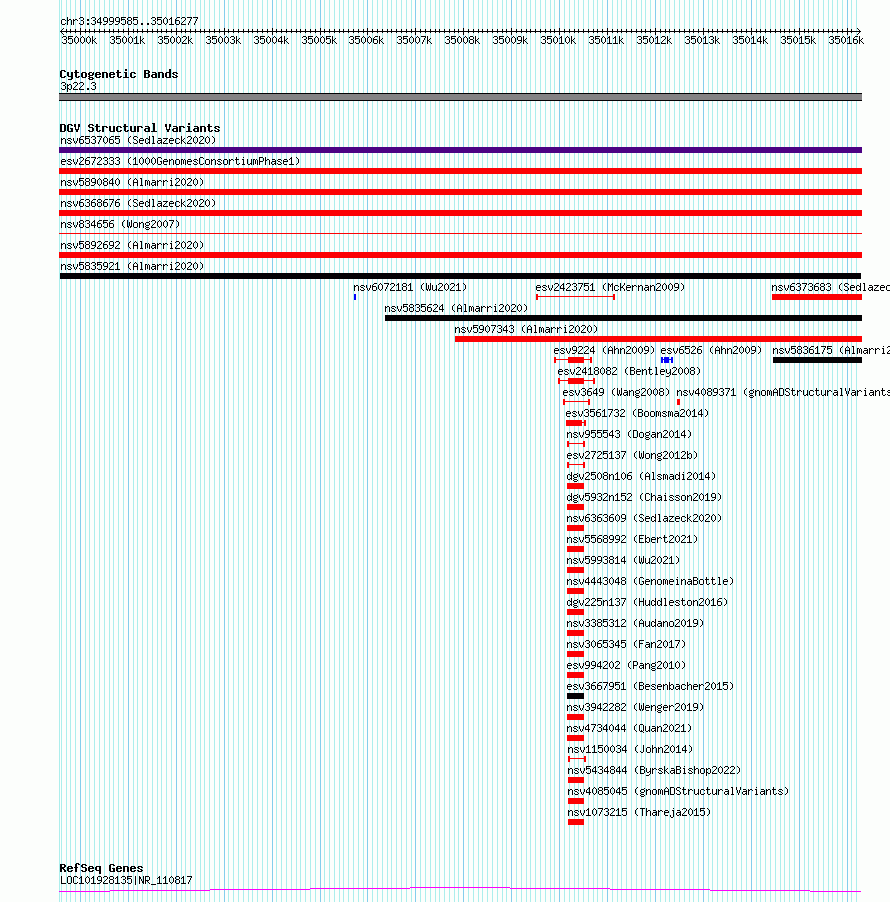Screen dimensions: 890x902
Task: Click the 35016k ruler position
Action: [846, 40]
